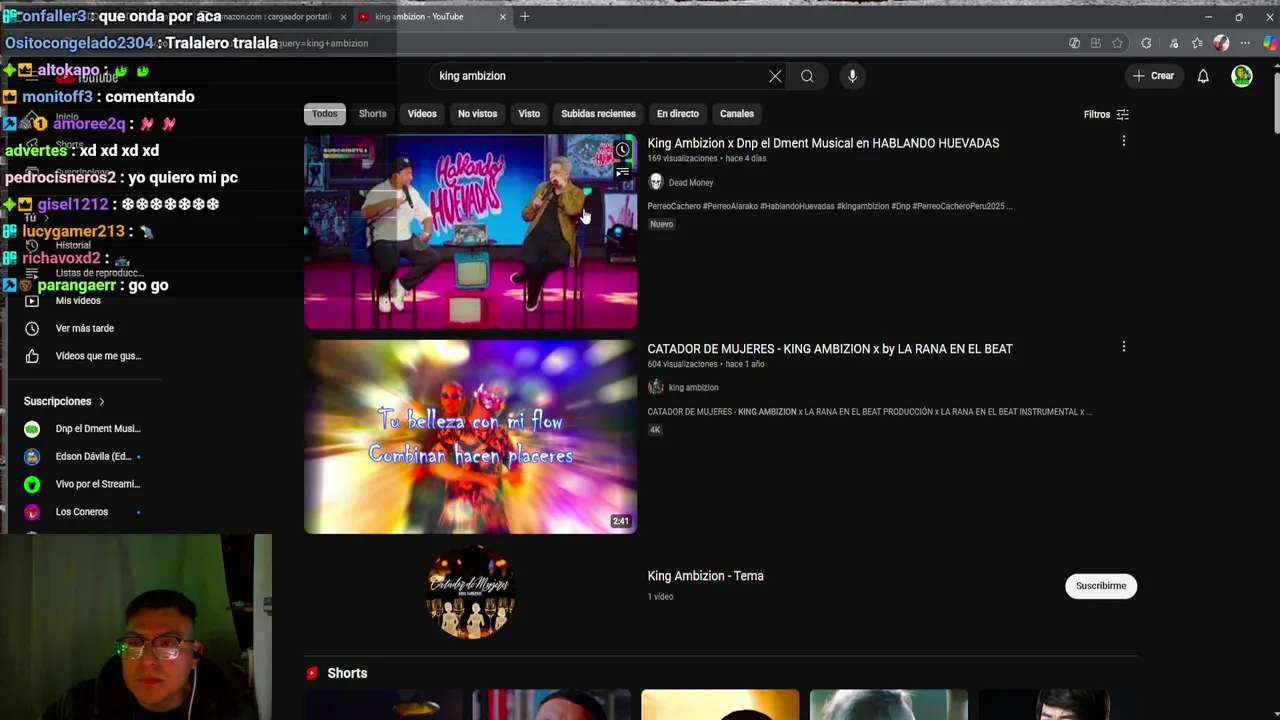Select the Subidas recientes filter chip

[598, 114]
